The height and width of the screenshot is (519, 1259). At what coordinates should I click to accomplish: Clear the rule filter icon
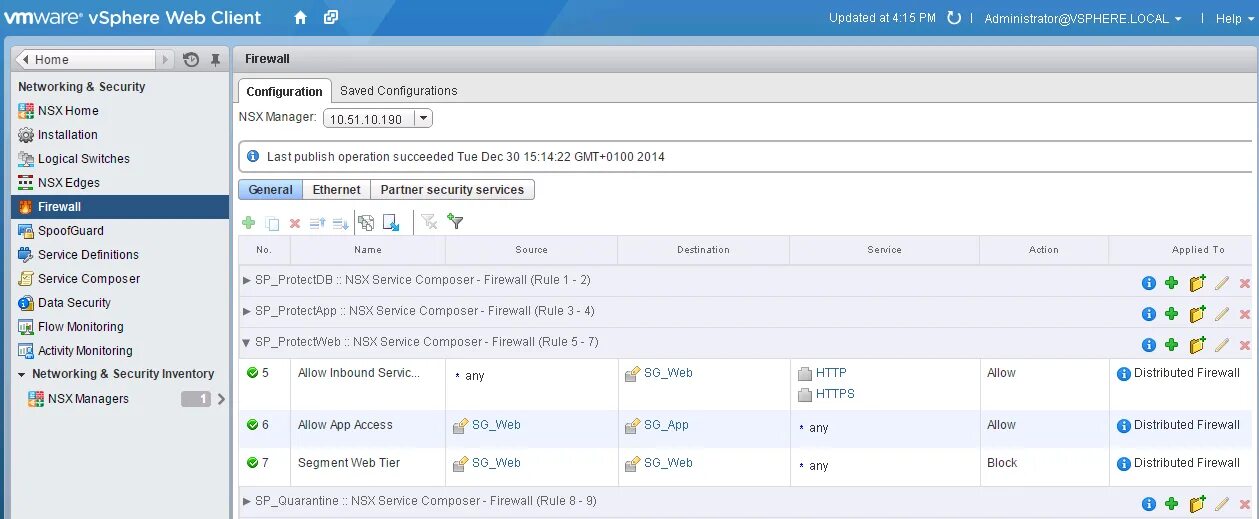[x=430, y=222]
